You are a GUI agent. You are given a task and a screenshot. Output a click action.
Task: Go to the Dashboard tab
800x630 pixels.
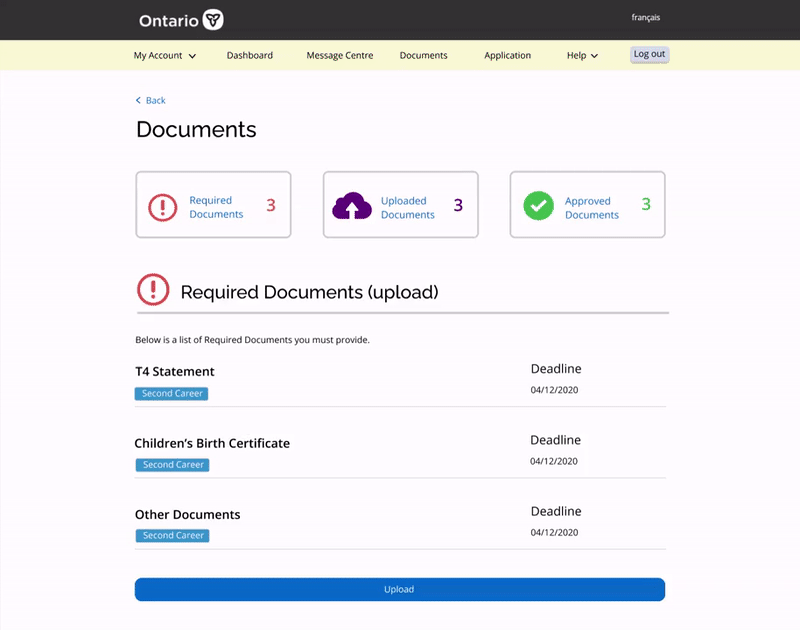(x=249, y=55)
